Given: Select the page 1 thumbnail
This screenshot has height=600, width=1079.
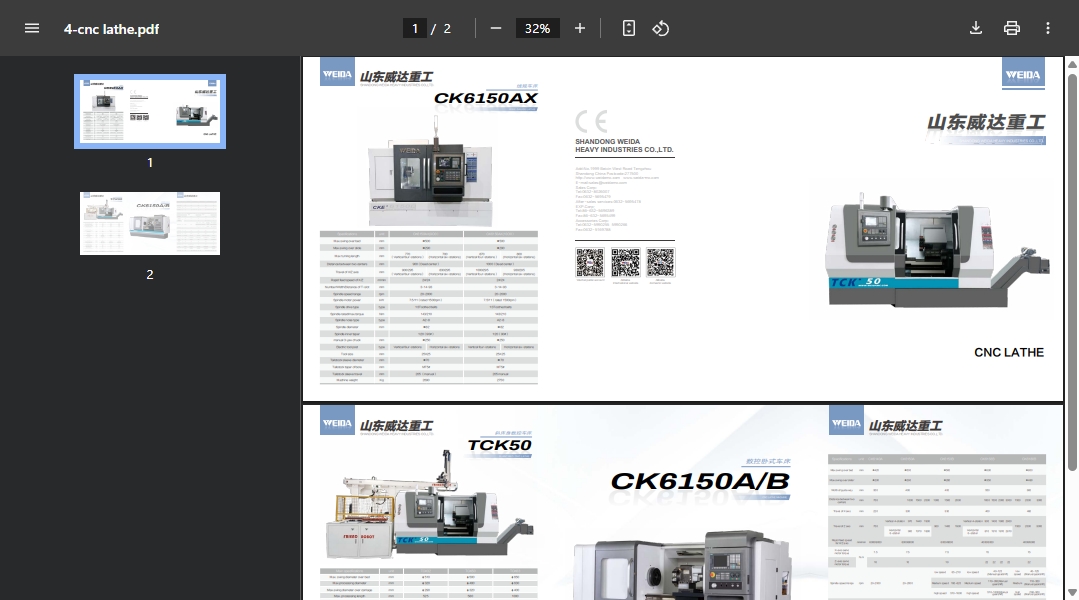Looking at the screenshot, I should (150, 111).
